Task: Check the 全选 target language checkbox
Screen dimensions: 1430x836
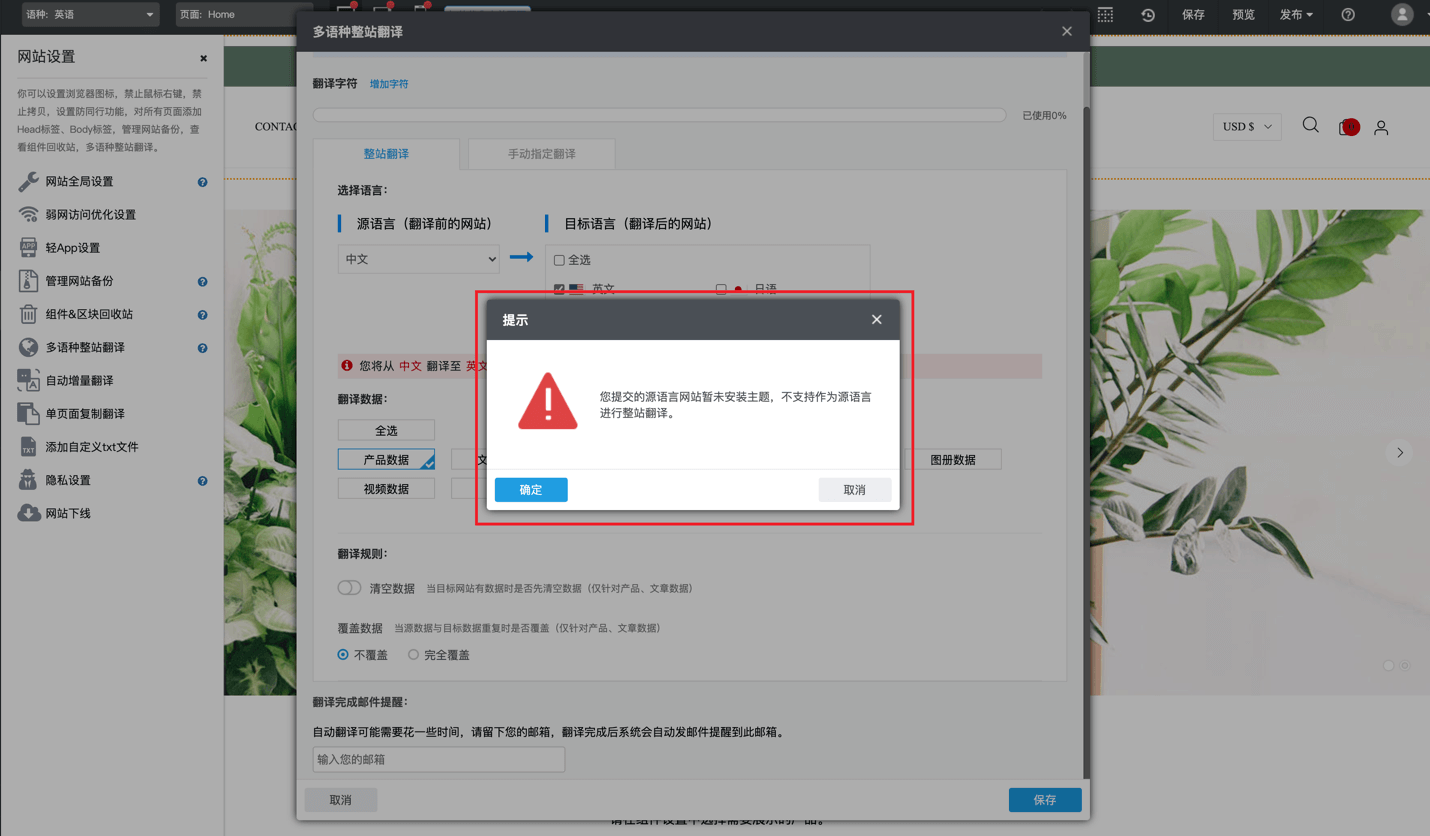Action: coord(559,260)
